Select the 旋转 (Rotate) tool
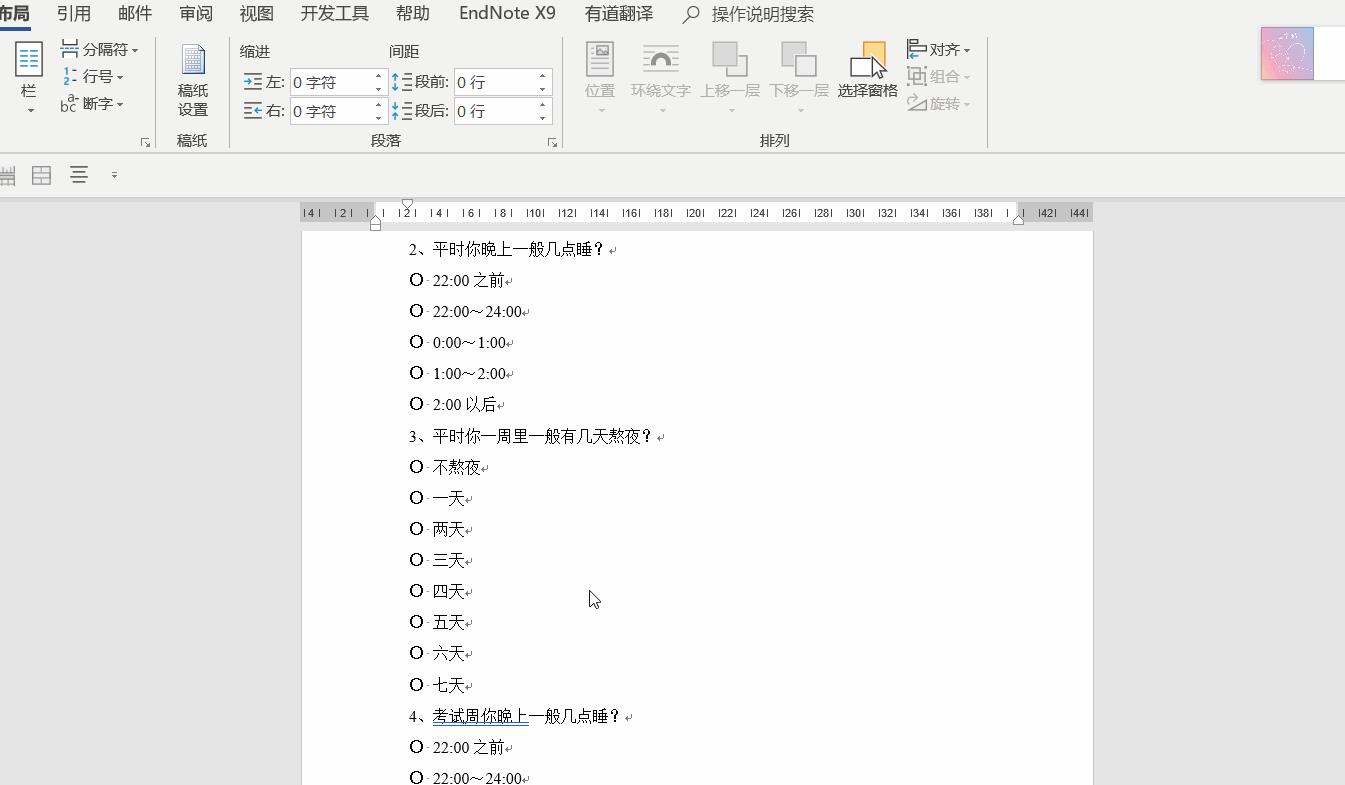 click(x=938, y=103)
